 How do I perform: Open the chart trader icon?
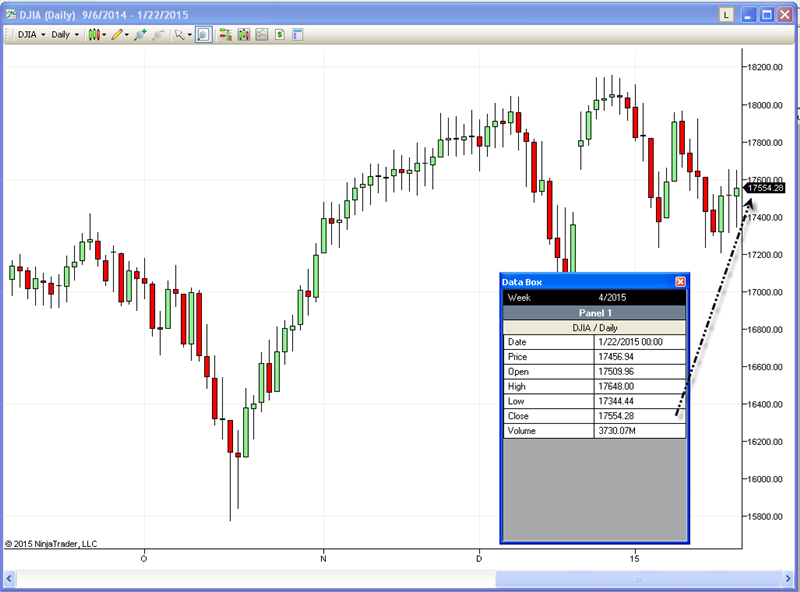pos(225,35)
